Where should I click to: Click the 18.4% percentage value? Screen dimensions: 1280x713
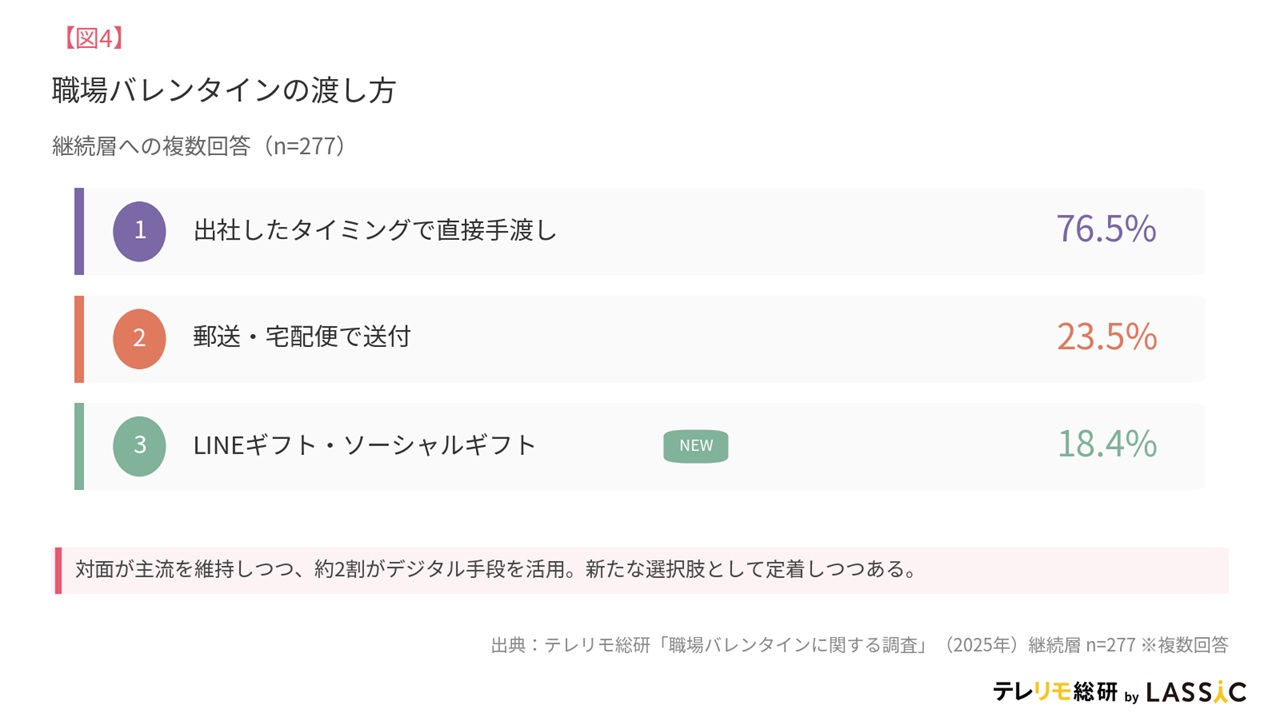pyautogui.click(x=1106, y=444)
